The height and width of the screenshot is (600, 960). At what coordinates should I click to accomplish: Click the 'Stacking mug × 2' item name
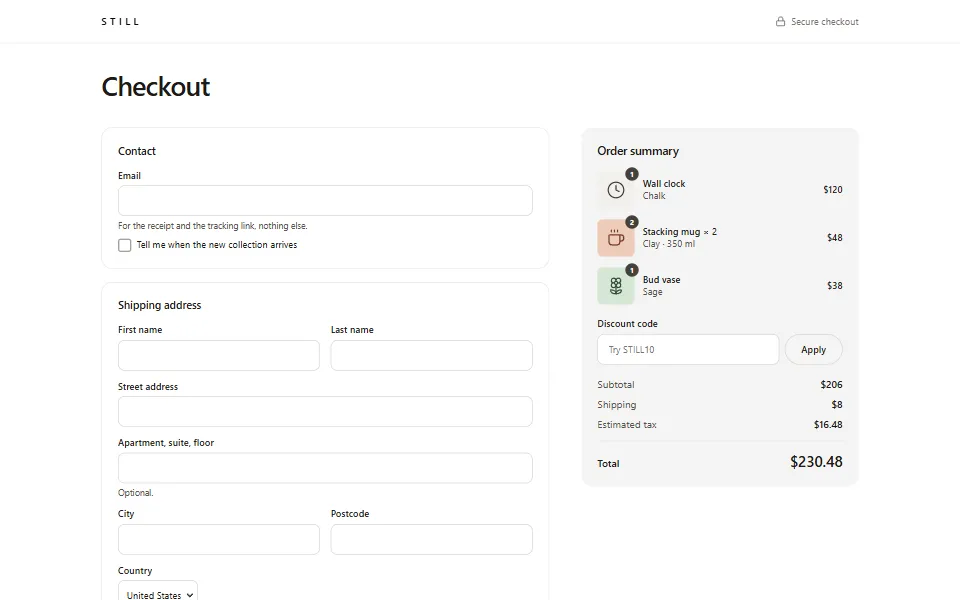[680, 231]
